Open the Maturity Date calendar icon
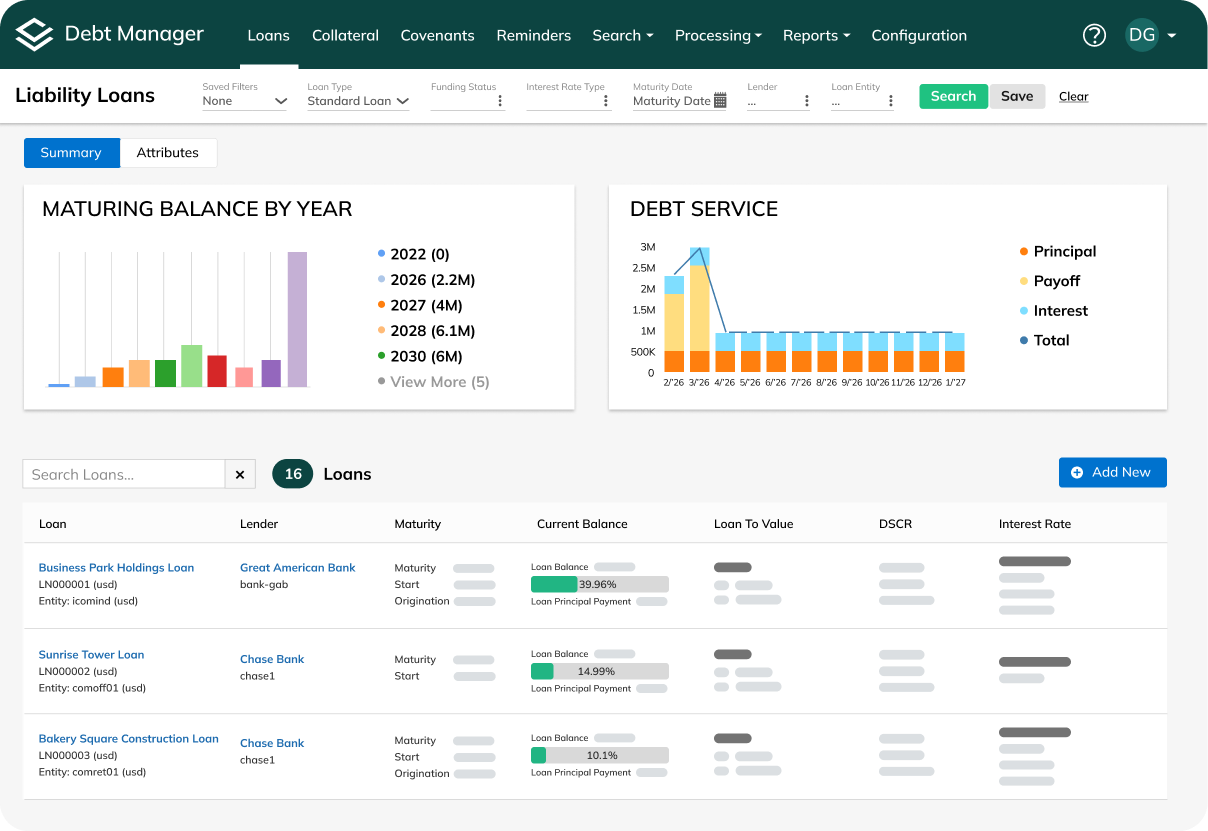 (720, 101)
